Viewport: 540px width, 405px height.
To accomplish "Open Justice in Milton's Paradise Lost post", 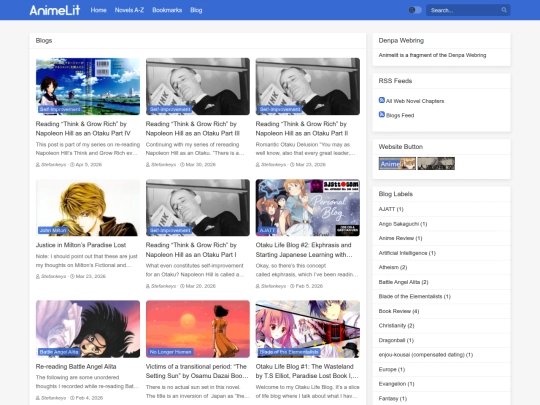I will coord(81,245).
